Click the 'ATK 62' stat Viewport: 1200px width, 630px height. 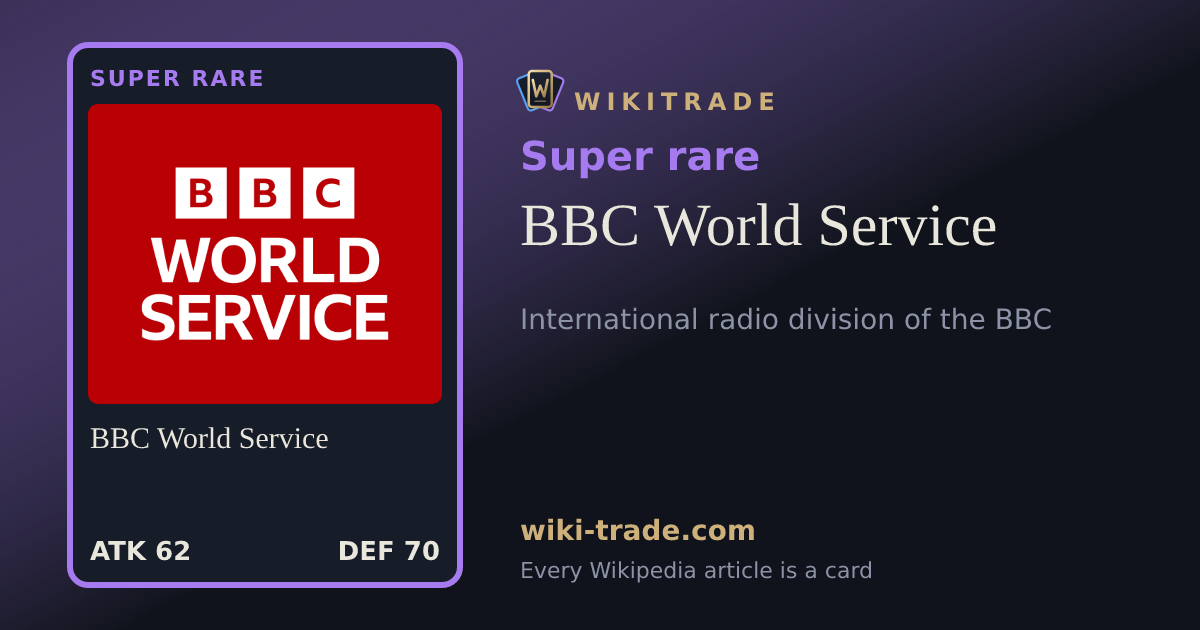[x=140, y=551]
